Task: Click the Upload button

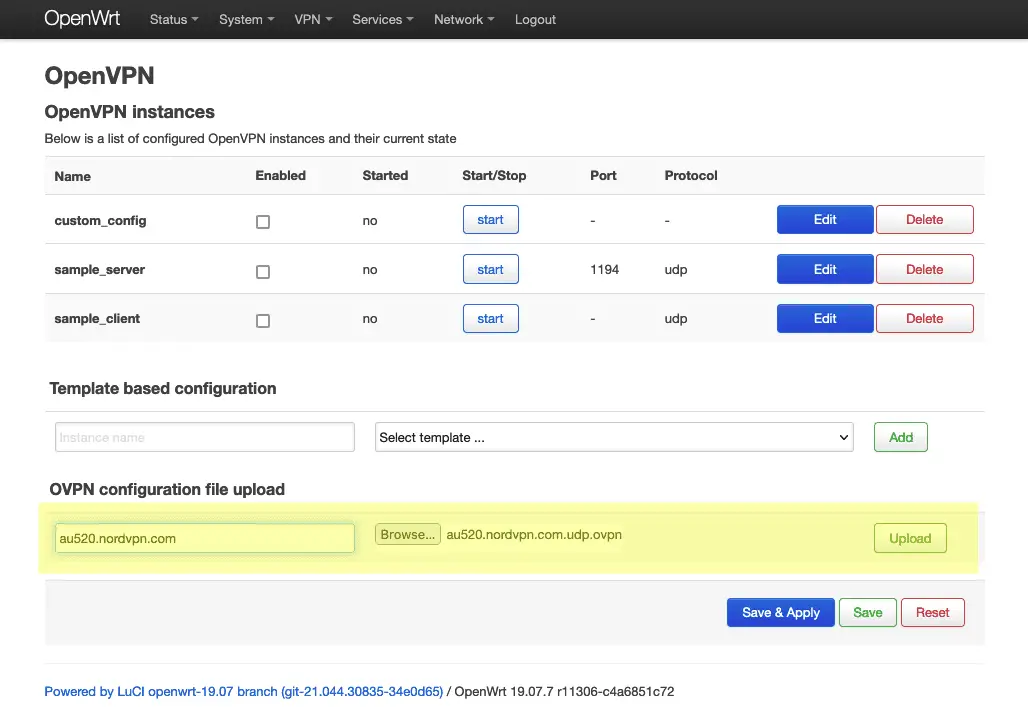Action: [910, 538]
